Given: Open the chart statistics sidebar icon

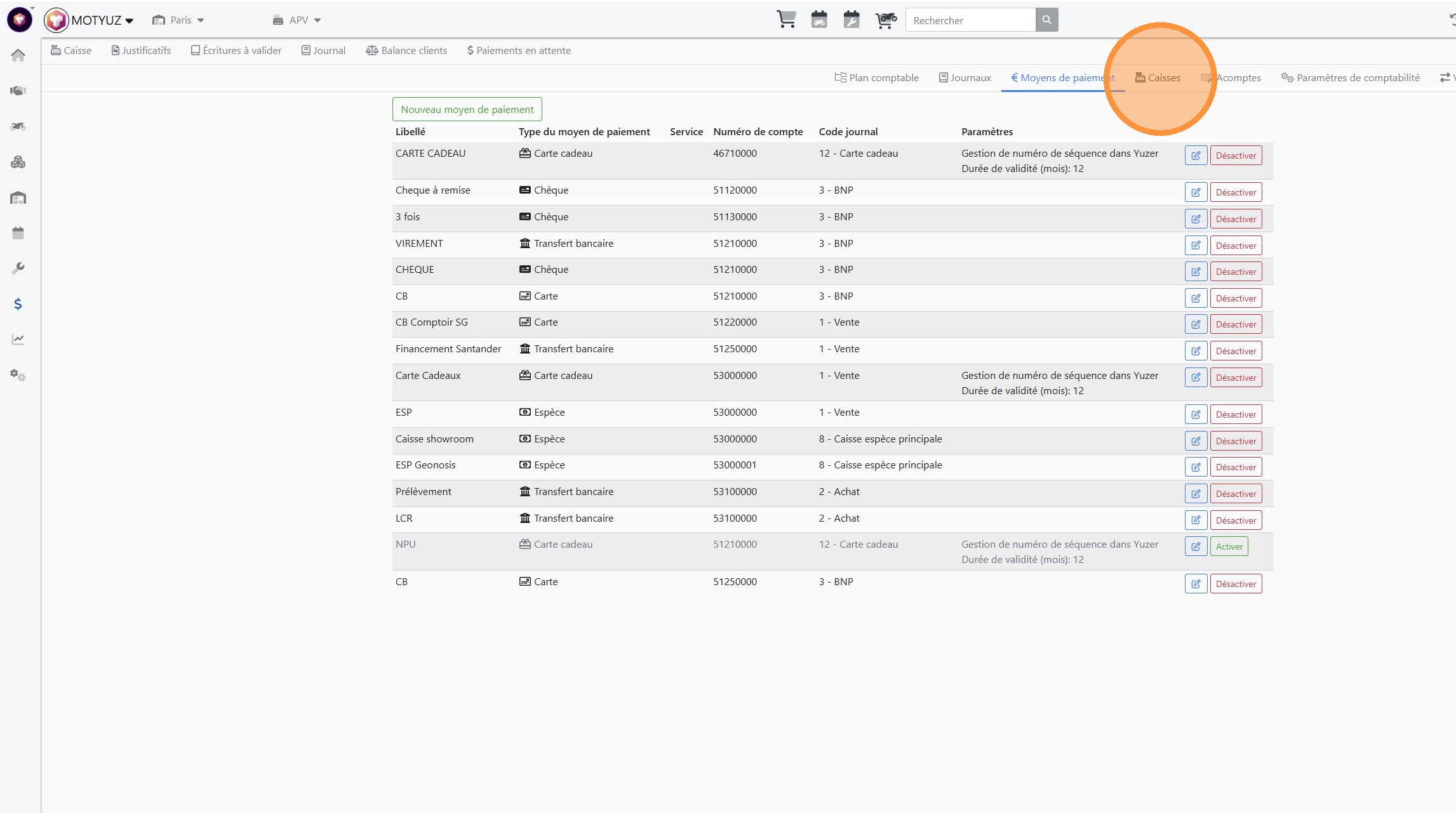Looking at the screenshot, I should coord(18,340).
